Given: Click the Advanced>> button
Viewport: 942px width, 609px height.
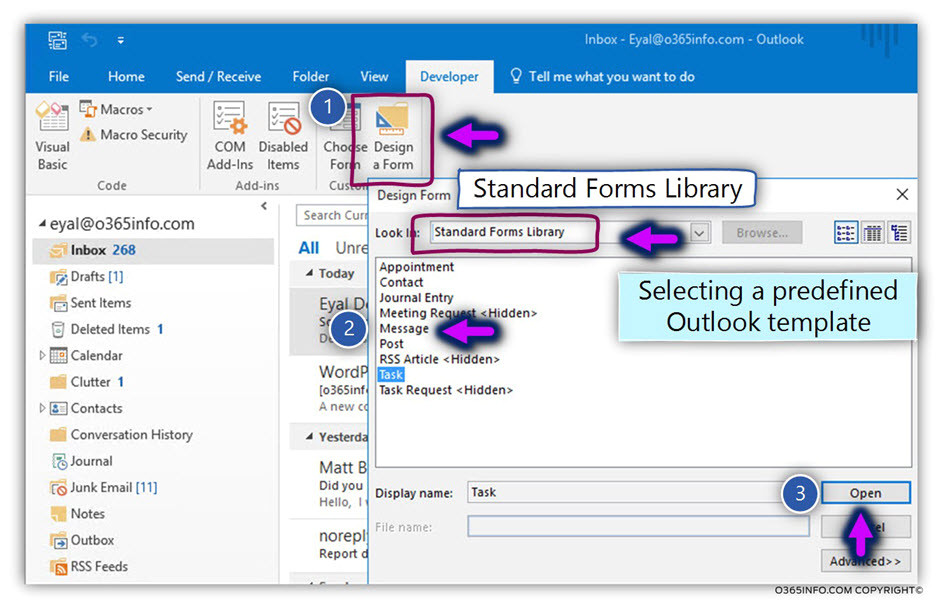Looking at the screenshot, I should pyautogui.click(x=865, y=561).
